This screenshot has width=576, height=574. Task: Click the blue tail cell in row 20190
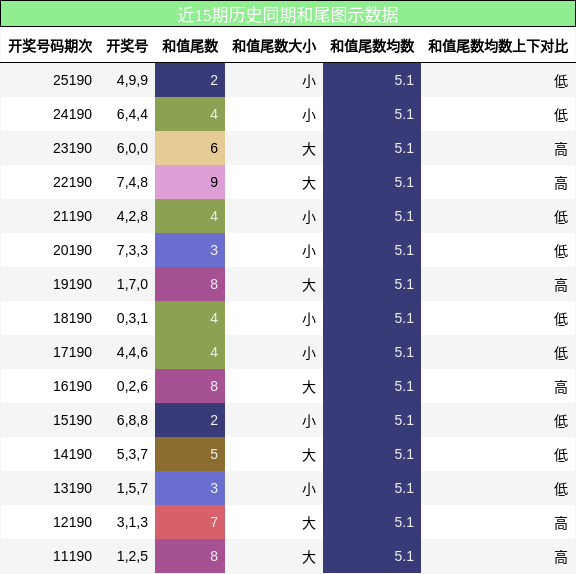click(x=190, y=250)
